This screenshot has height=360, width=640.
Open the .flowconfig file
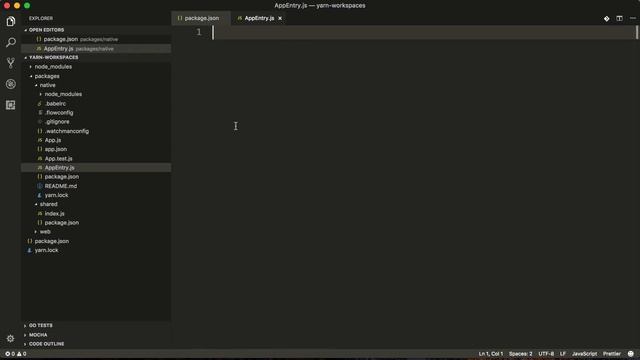[x=59, y=113]
